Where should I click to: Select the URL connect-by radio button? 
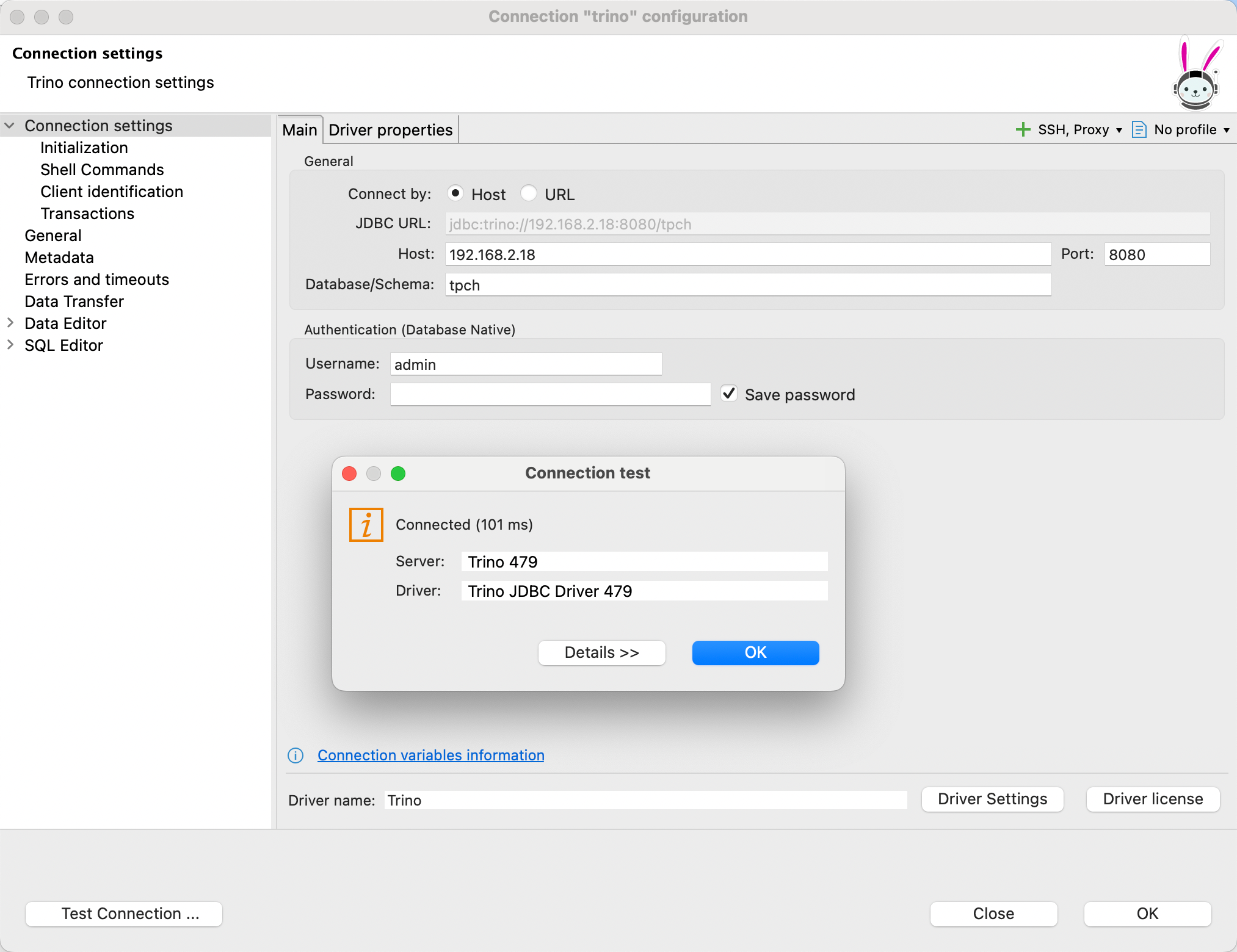pos(529,193)
